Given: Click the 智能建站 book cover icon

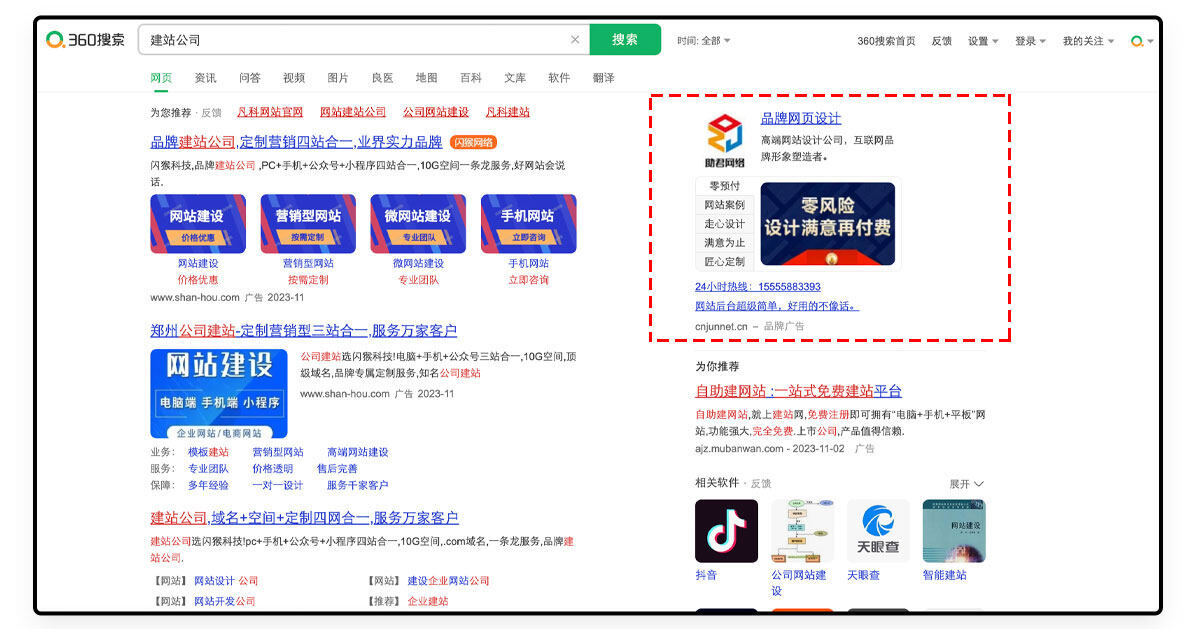Looking at the screenshot, I should [x=953, y=531].
